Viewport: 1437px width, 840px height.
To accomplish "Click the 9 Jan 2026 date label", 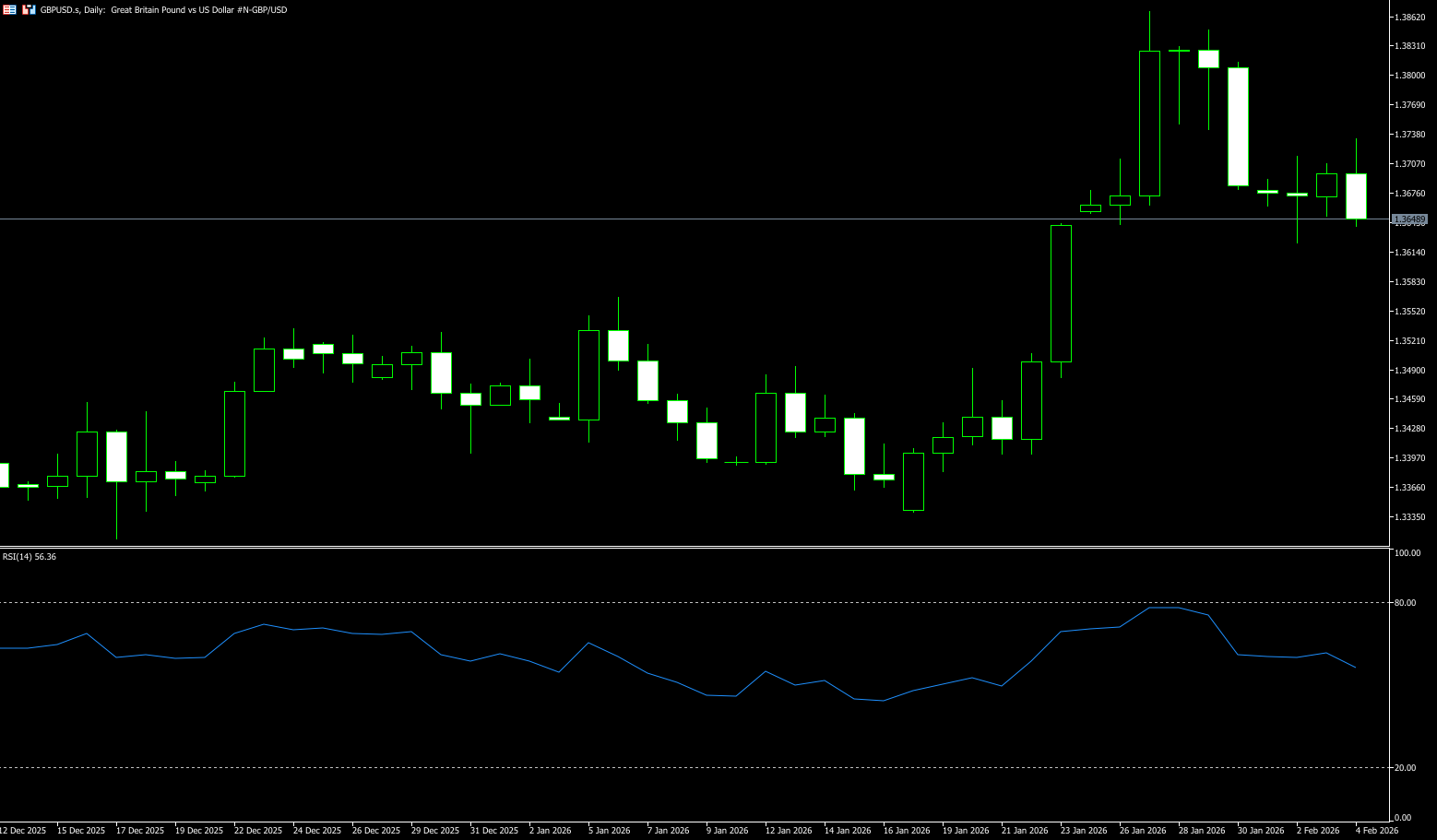I will coord(727,831).
